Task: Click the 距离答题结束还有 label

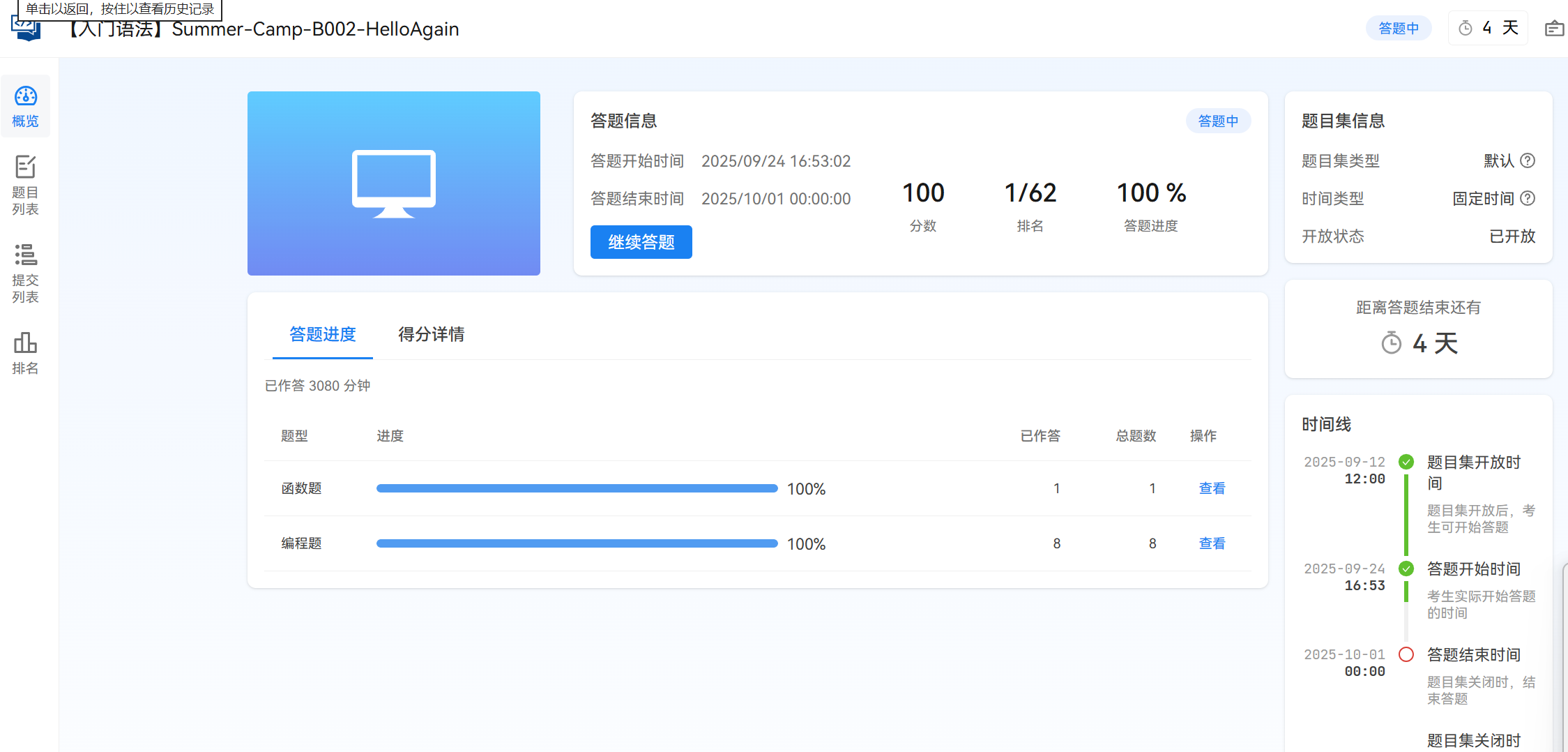Action: [x=1418, y=308]
